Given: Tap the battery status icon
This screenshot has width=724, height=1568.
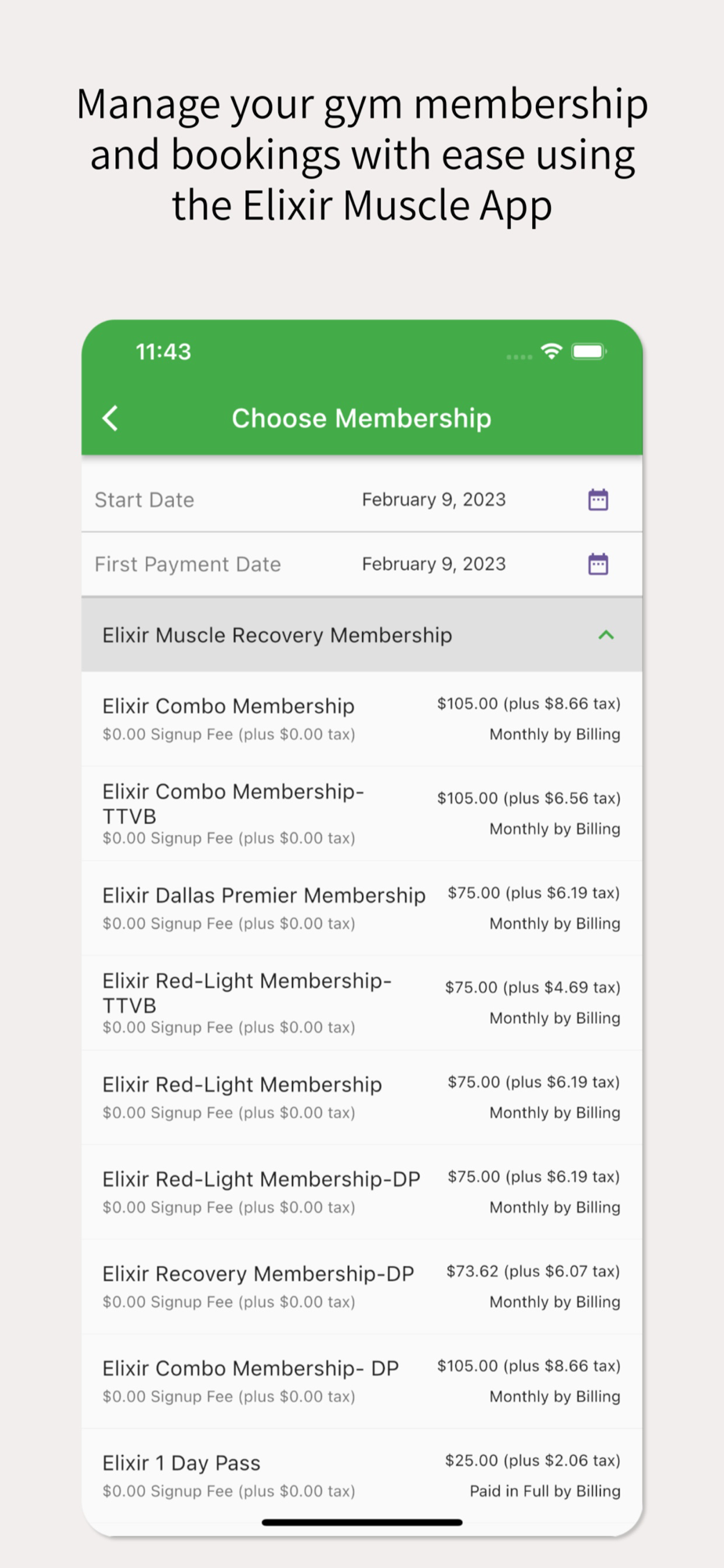Looking at the screenshot, I should tap(589, 352).
